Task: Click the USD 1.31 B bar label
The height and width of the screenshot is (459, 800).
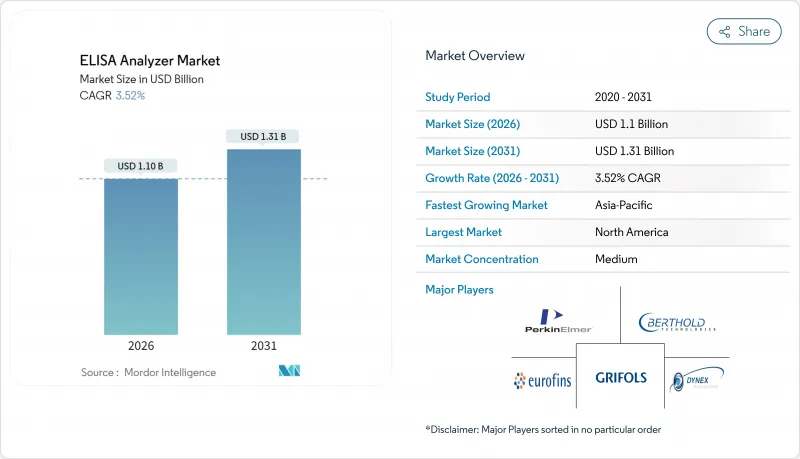Action: [264, 136]
